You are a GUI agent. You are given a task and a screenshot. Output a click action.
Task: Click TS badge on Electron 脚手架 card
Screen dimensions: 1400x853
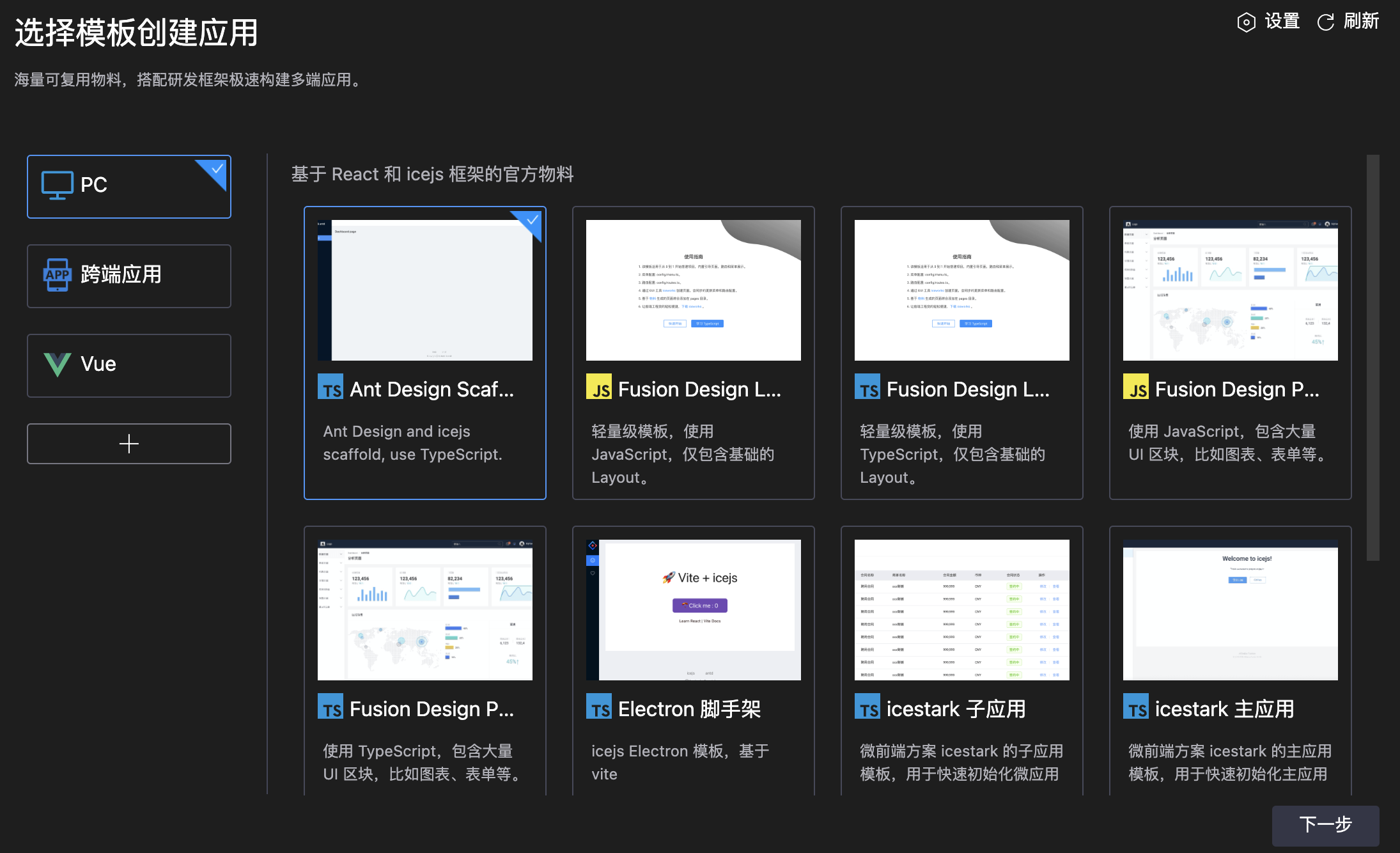tap(599, 707)
